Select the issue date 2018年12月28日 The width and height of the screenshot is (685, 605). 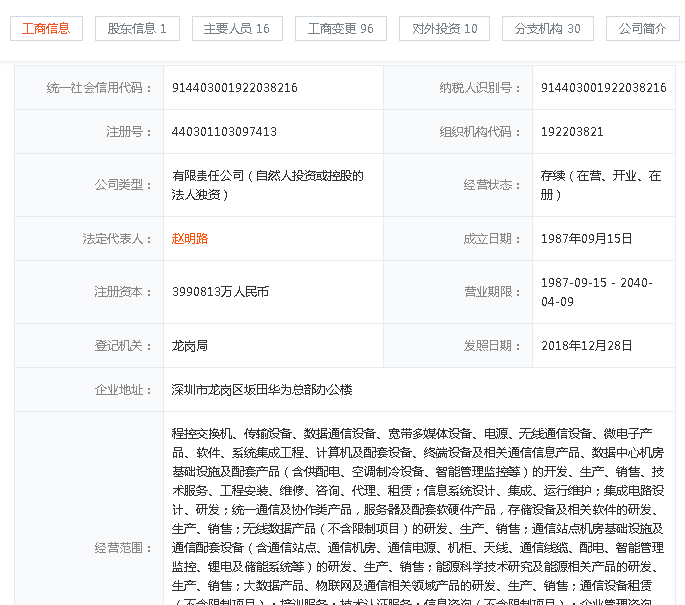coord(587,346)
